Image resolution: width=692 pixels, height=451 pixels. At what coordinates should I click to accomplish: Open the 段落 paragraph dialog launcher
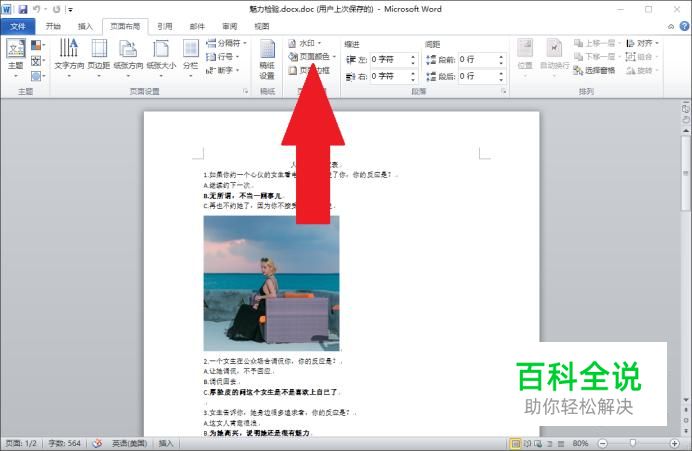(503, 91)
